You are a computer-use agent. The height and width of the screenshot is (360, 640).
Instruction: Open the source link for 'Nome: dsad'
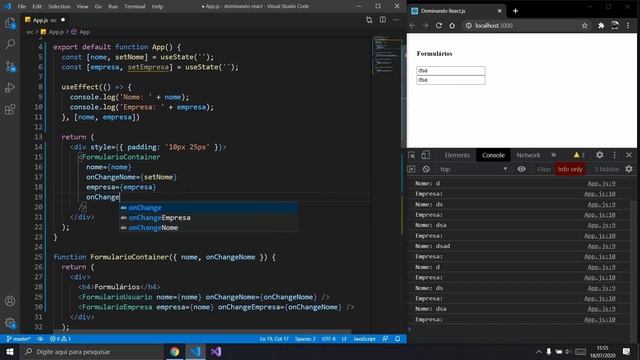[601, 246]
